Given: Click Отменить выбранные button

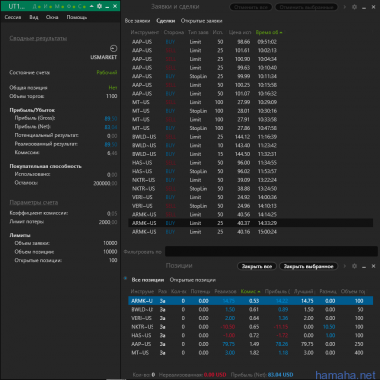Looking at the screenshot, I should click(x=306, y=7).
